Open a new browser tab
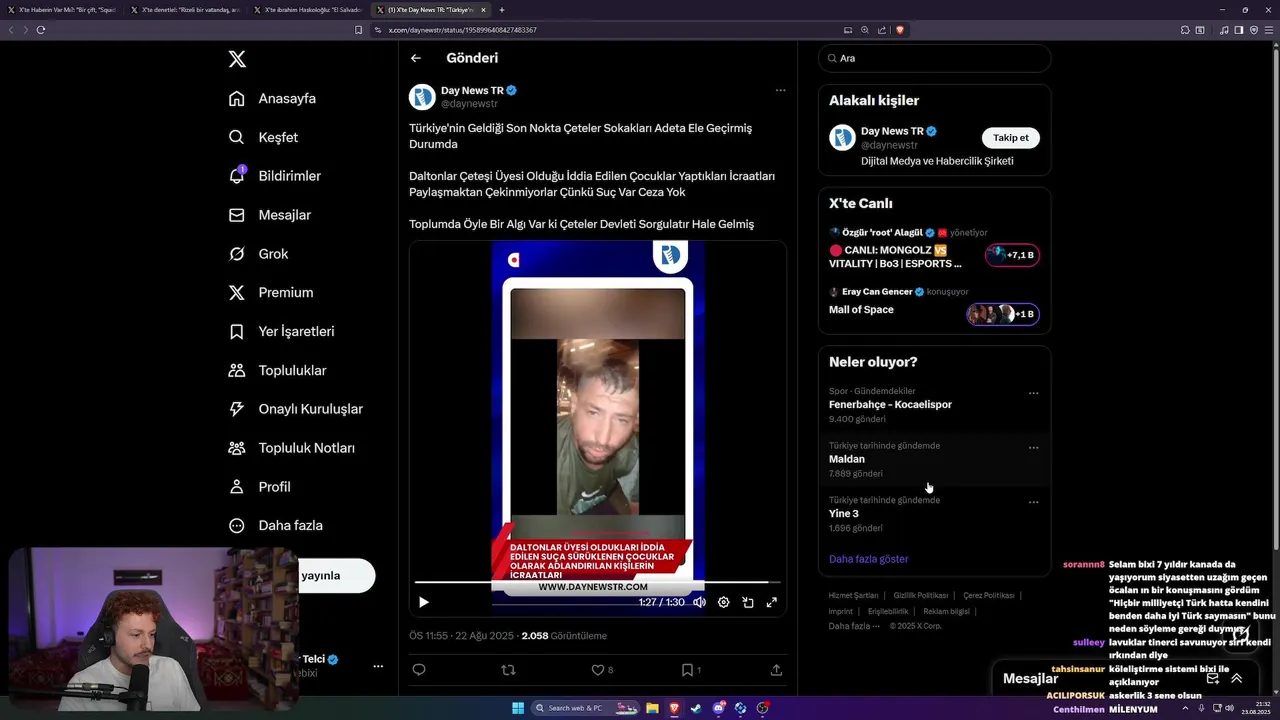1280x720 pixels. 502,10
